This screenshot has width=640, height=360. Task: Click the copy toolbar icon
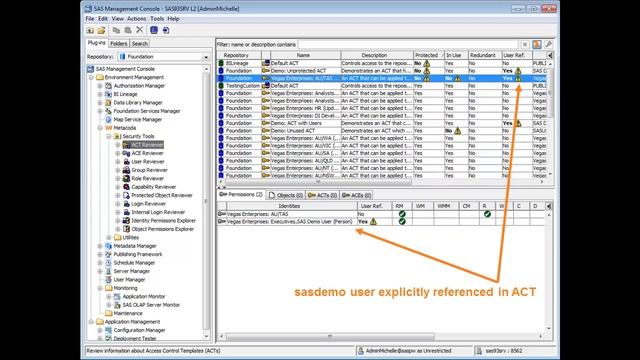pos(116,30)
